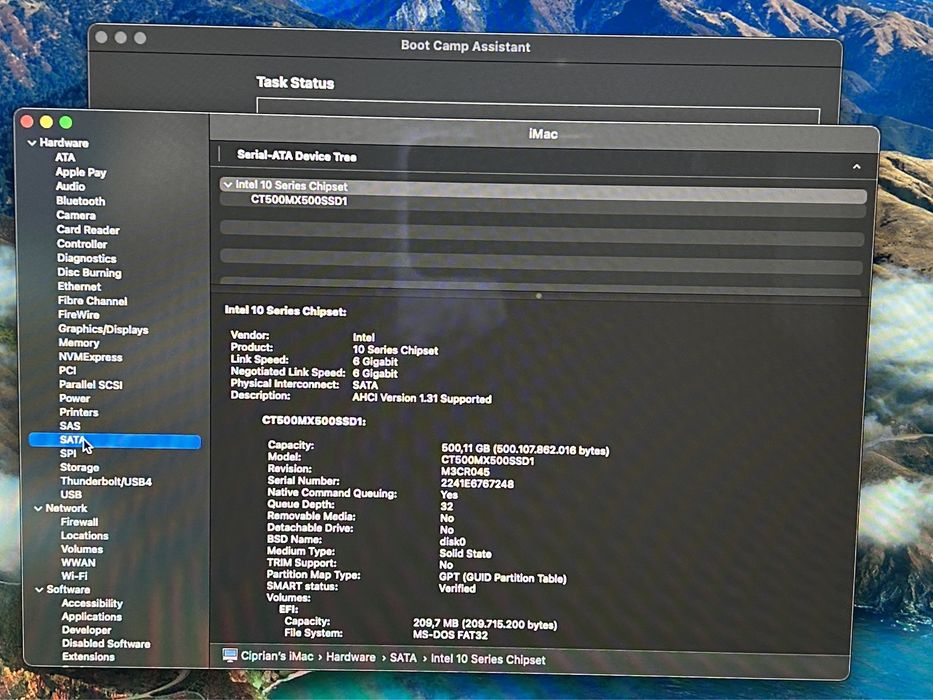Select Thunderbolt/USB4 in the sidebar

106,482
